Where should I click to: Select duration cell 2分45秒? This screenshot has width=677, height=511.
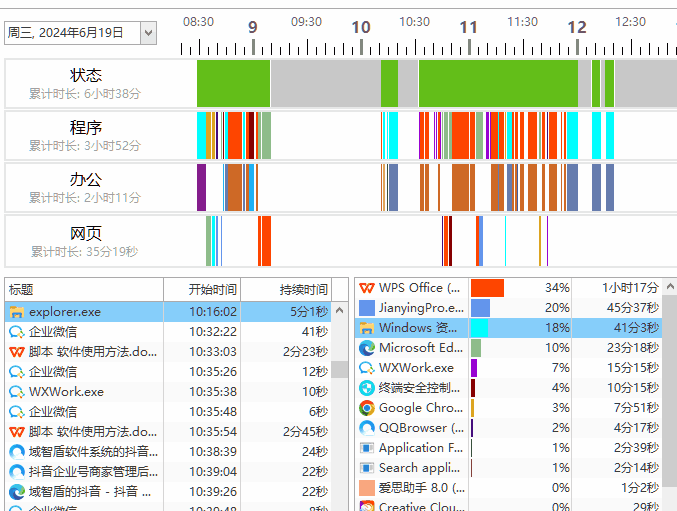point(286,432)
